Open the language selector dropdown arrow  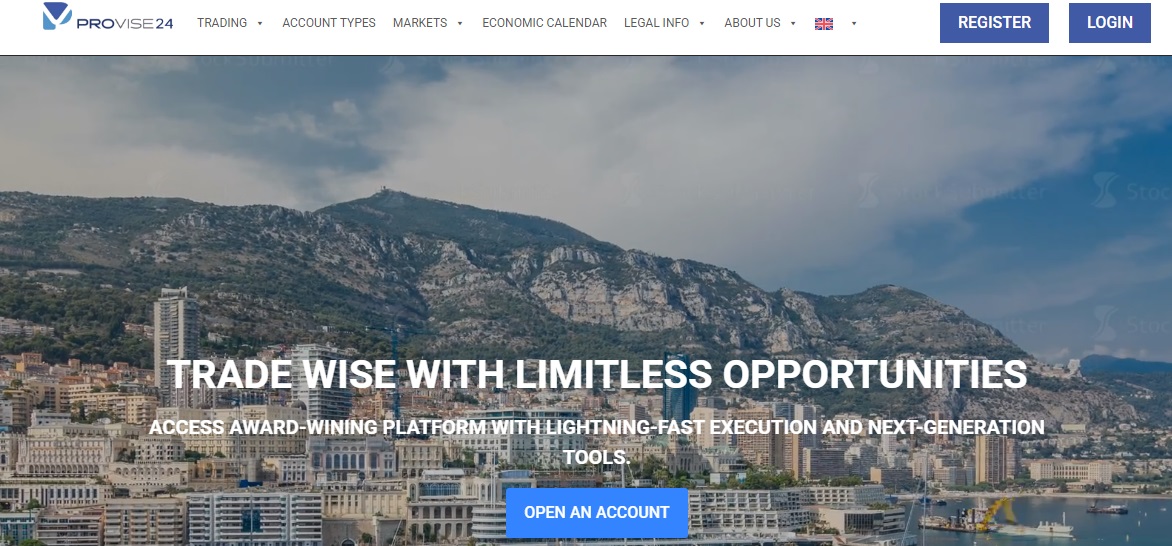tap(854, 24)
